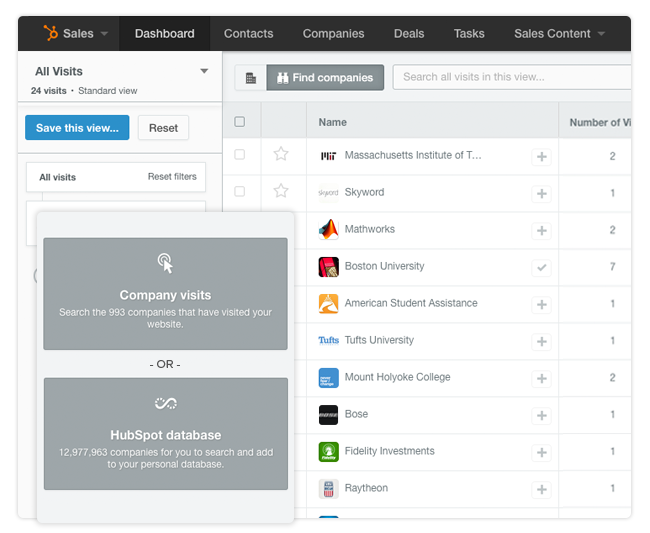Go to the Contacts tab
The image size is (650, 533).
click(x=248, y=34)
